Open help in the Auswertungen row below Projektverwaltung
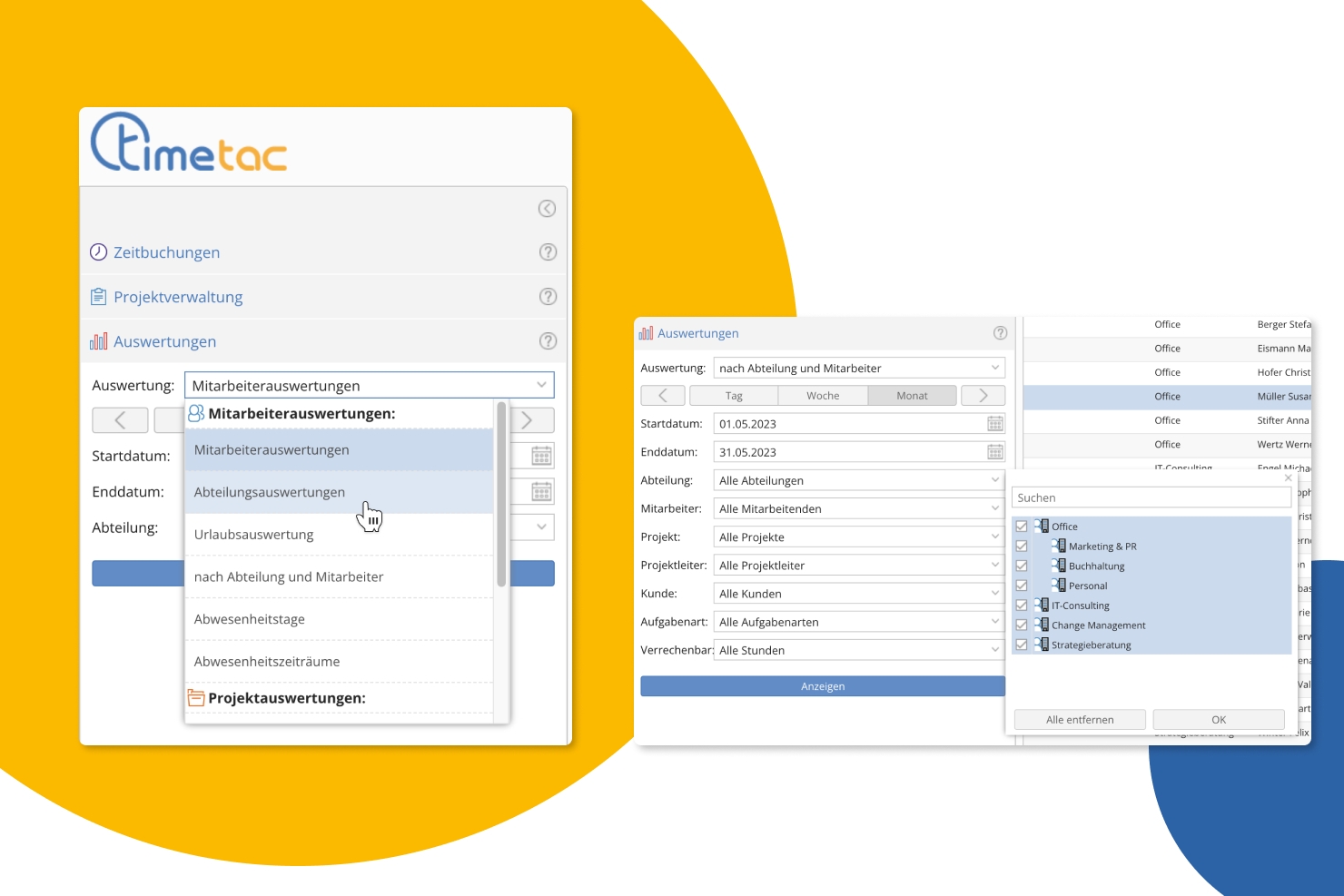The image size is (1344, 896). tap(548, 341)
